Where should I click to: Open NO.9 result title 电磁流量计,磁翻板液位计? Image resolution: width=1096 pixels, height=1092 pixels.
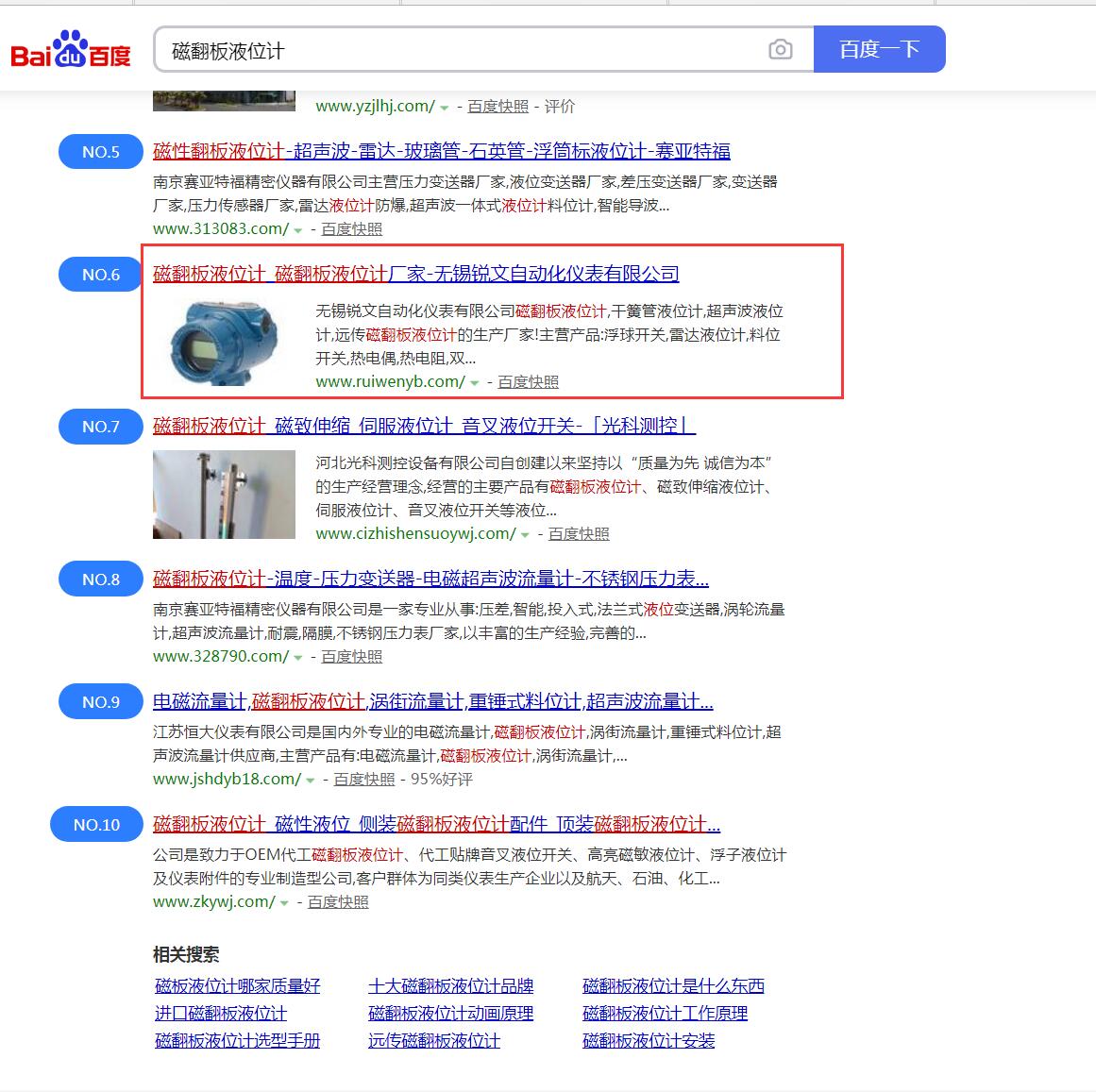433,701
